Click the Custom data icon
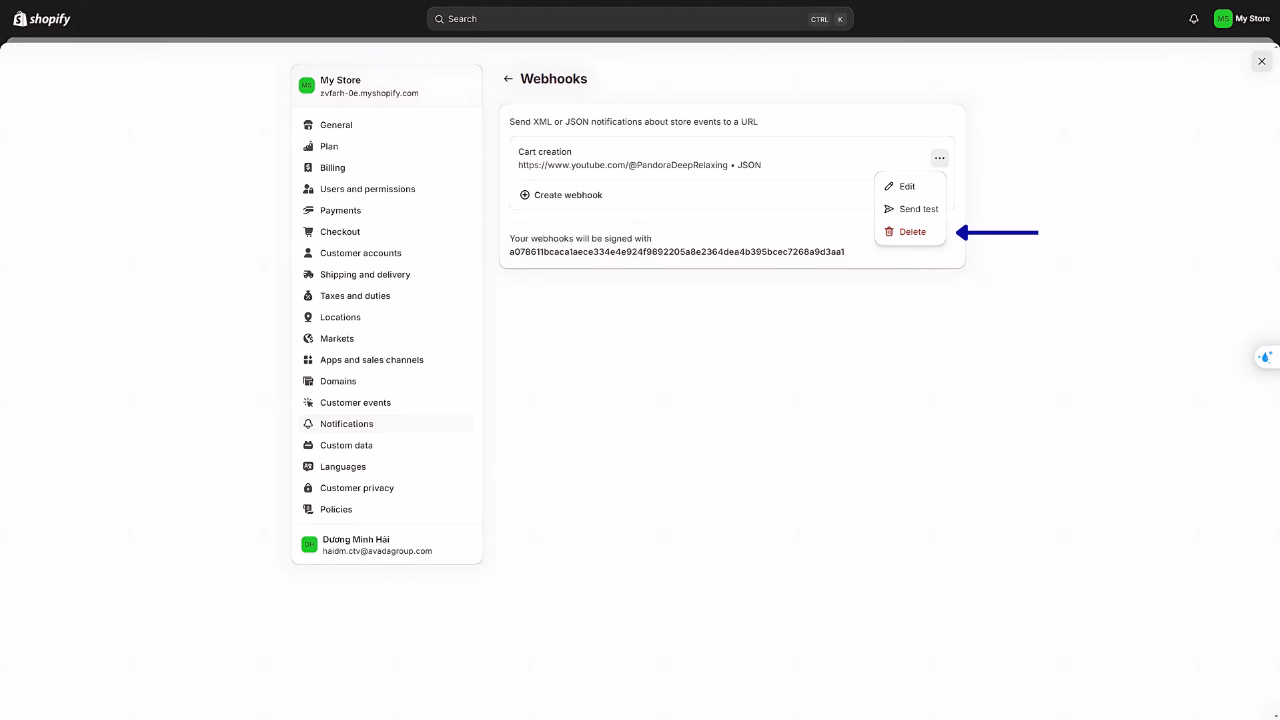 point(308,445)
